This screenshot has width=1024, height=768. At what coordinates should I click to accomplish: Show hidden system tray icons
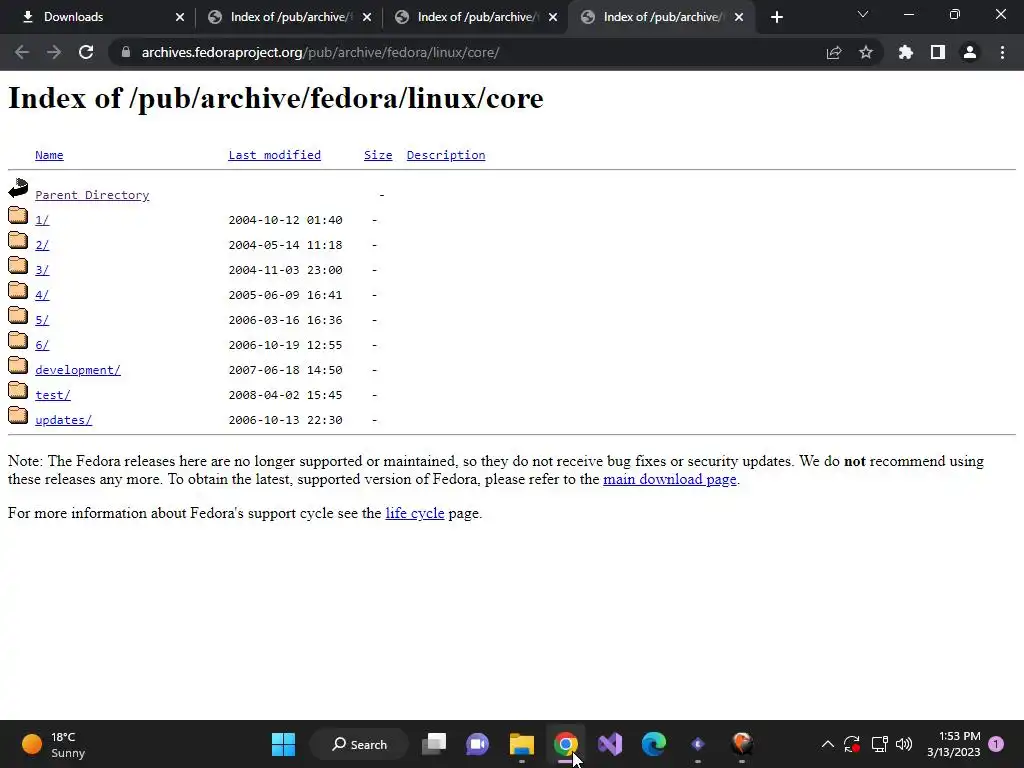coord(827,744)
